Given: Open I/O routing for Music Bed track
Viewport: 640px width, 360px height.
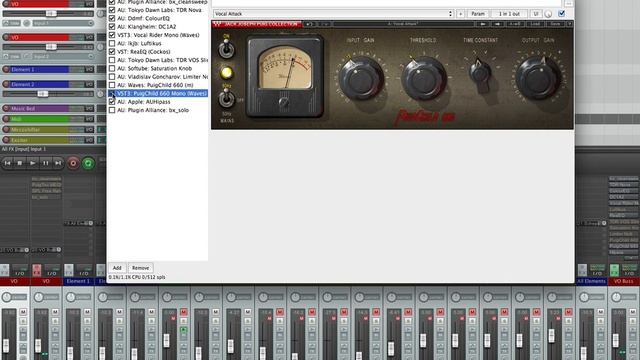Looking at the screenshot, I should tap(89, 109).
